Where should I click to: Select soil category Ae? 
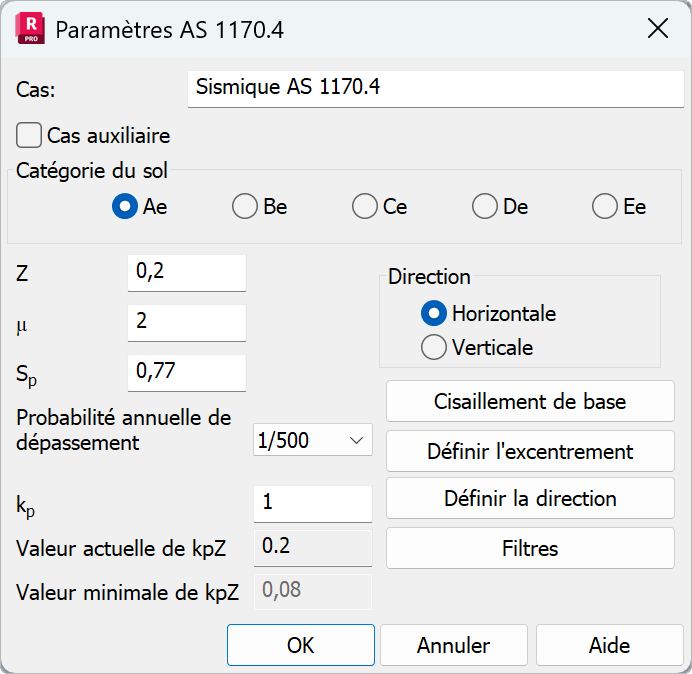pyautogui.click(x=125, y=207)
